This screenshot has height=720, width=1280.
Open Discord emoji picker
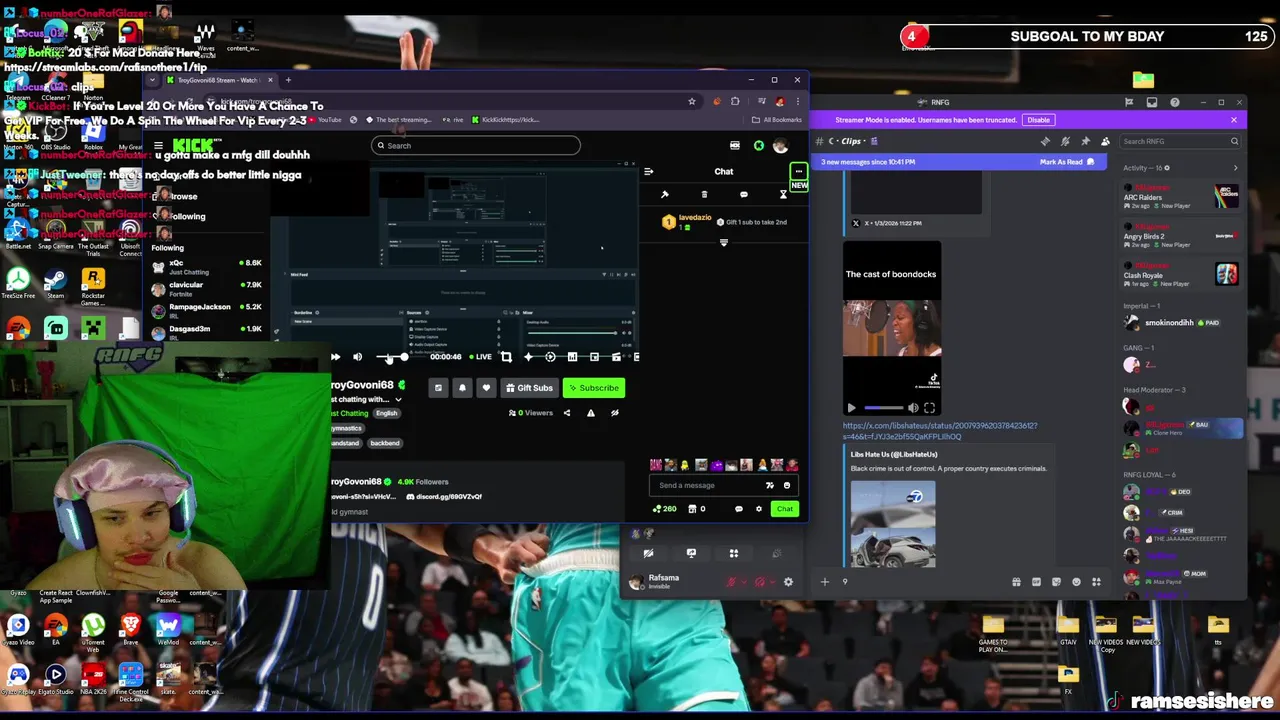tap(1076, 582)
